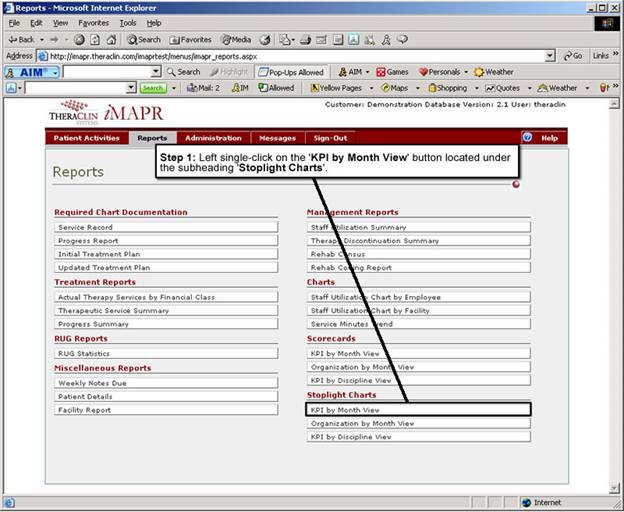The height and width of the screenshot is (512, 624).
Task: Open Facility Report link
Action: tap(166, 410)
